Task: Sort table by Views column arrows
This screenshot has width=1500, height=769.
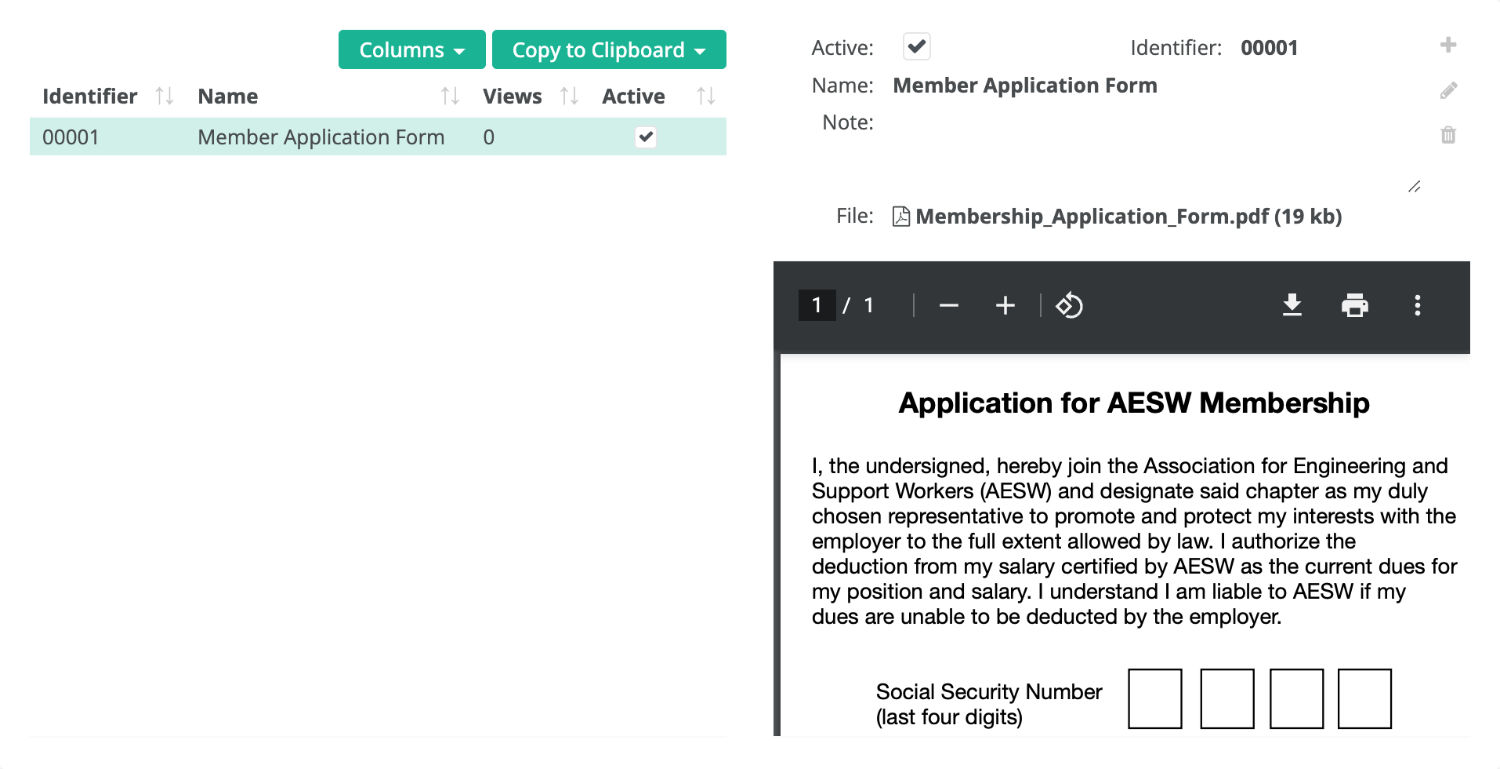Action: click(569, 96)
